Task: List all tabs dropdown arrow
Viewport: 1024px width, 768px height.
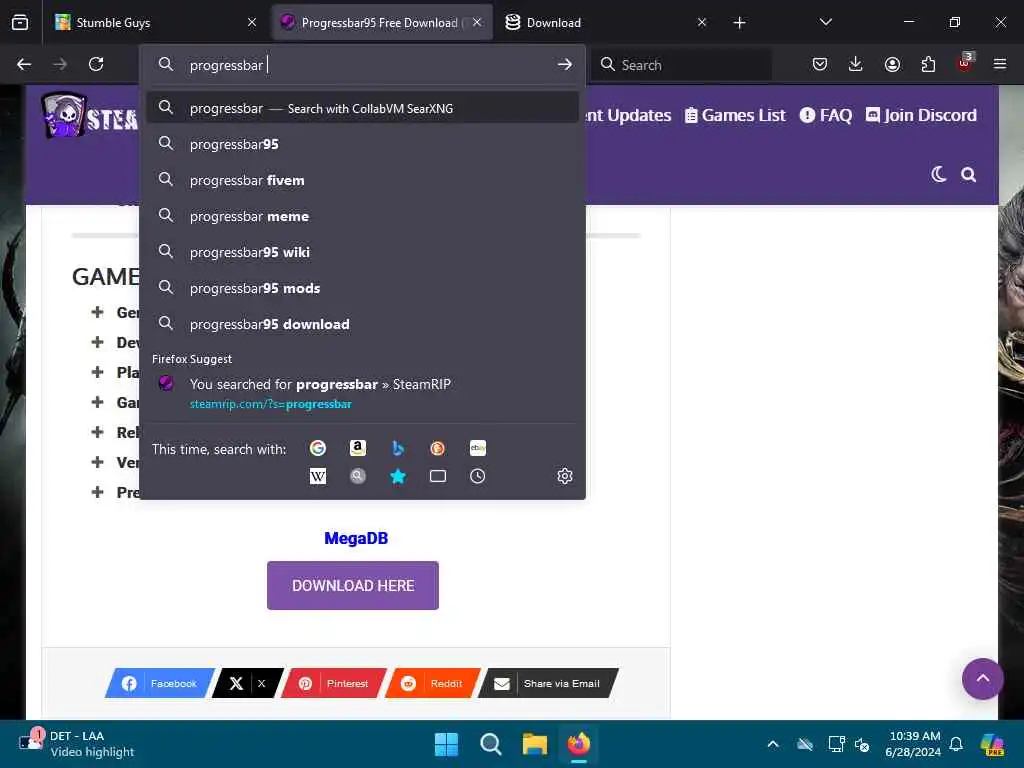Action: coord(825,22)
